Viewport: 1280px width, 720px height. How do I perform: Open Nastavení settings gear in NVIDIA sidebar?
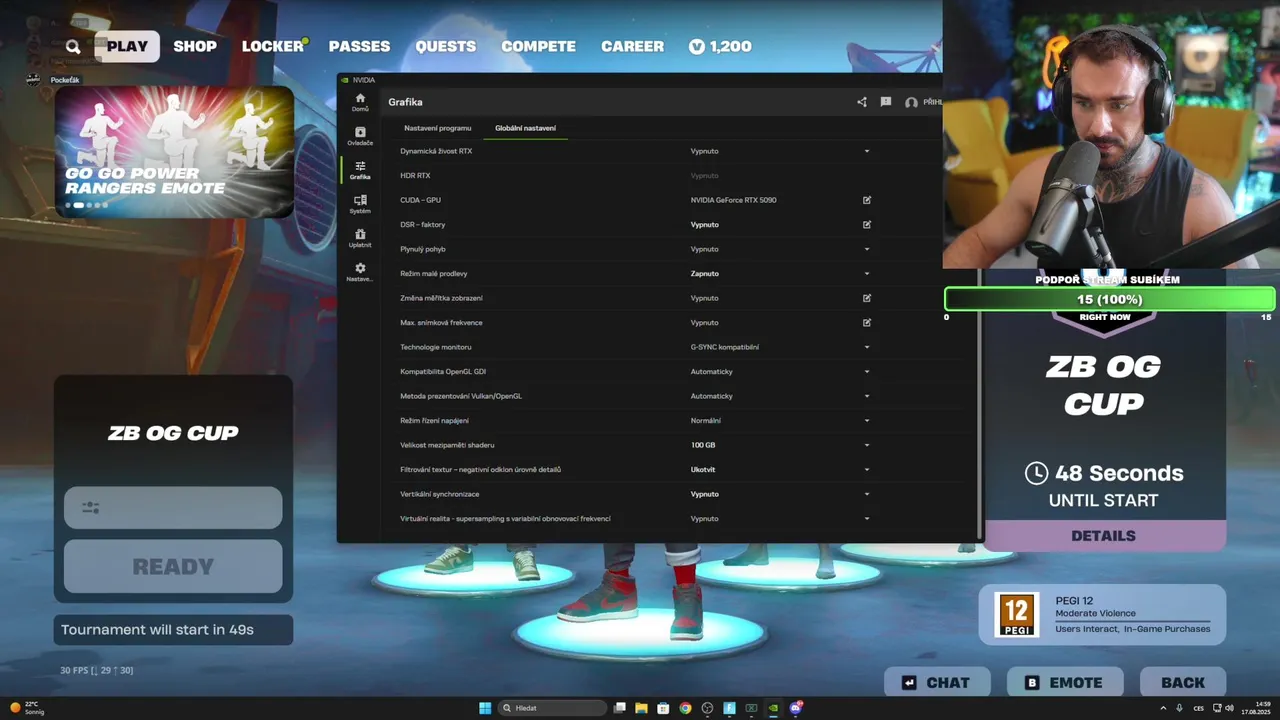(360, 272)
